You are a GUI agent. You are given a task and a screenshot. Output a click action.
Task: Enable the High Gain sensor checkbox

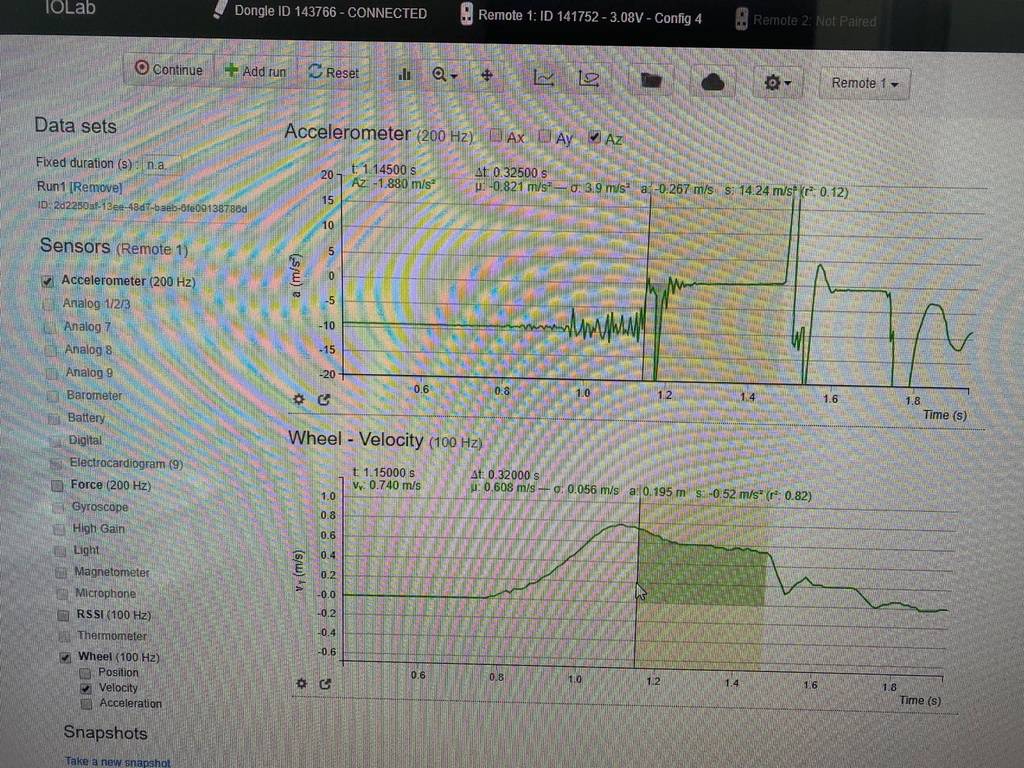(59, 529)
